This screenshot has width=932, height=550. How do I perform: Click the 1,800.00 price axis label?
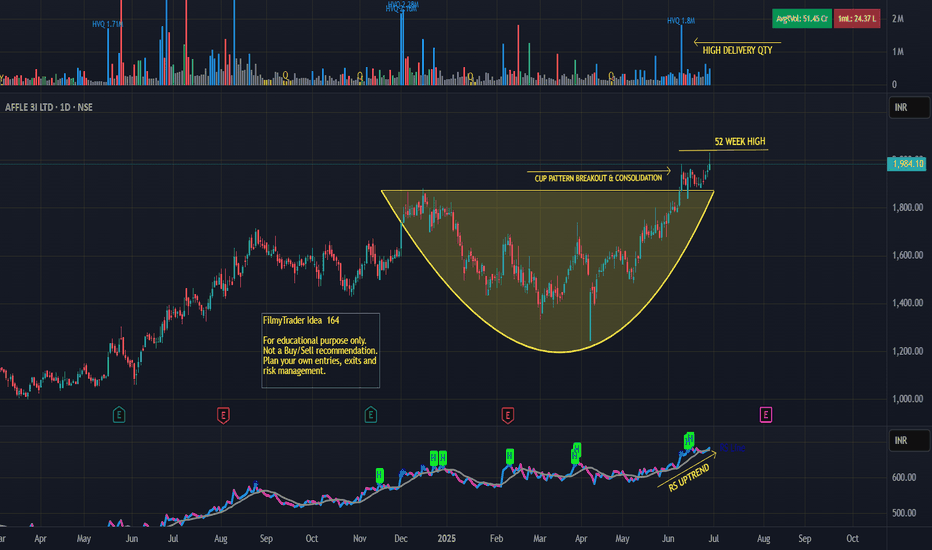(x=908, y=208)
